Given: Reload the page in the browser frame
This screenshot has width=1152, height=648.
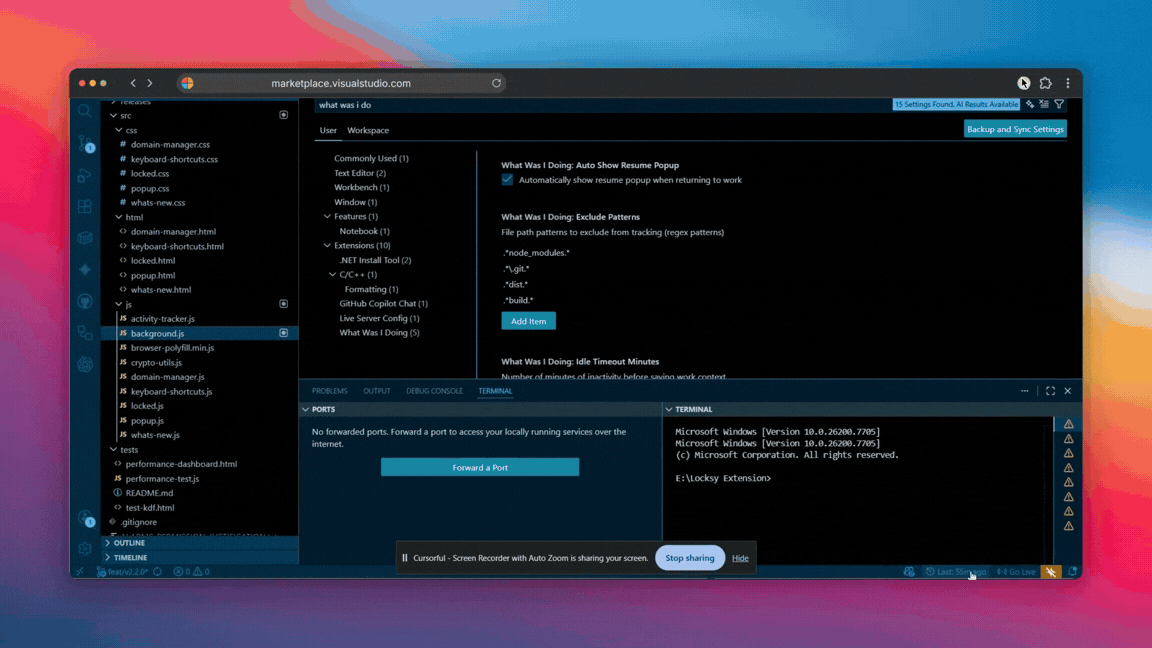Looking at the screenshot, I should click(x=497, y=83).
